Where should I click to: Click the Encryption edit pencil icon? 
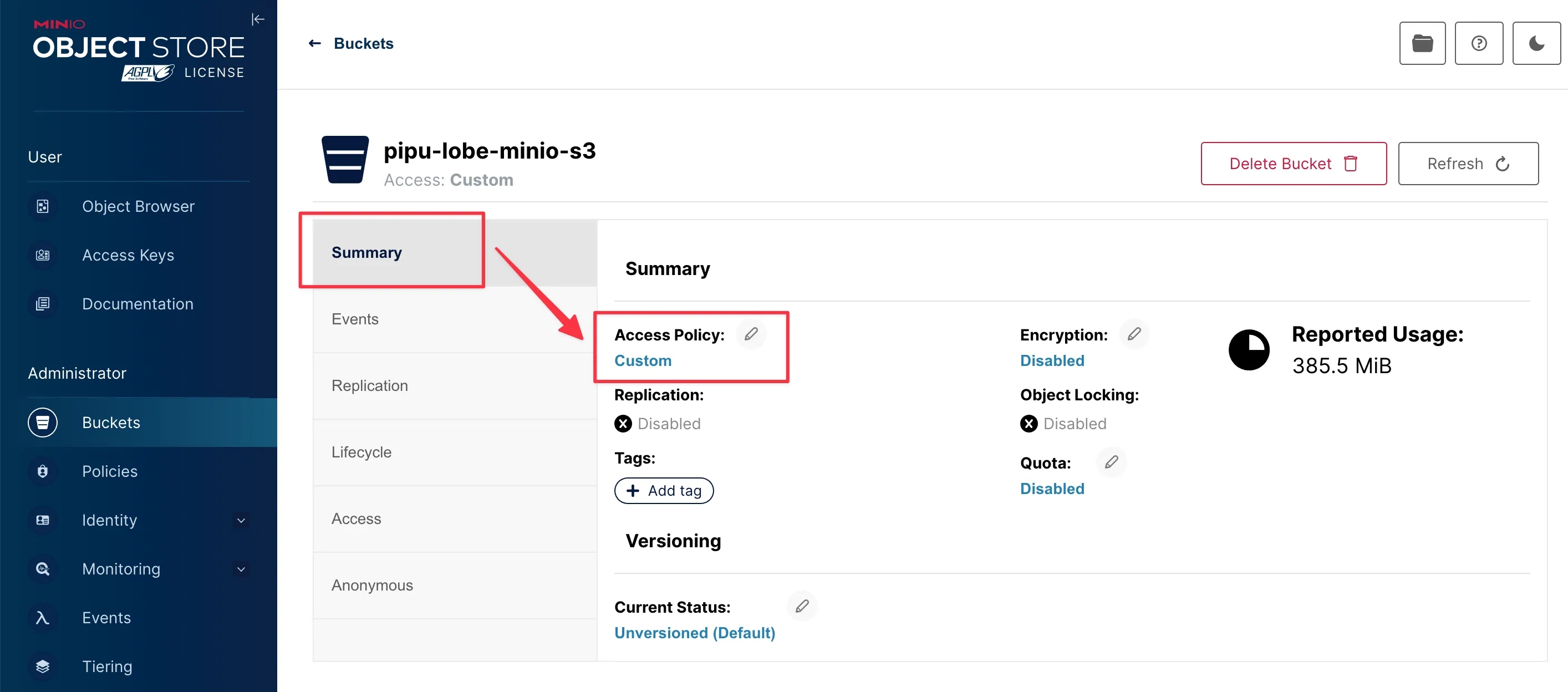tap(1134, 334)
